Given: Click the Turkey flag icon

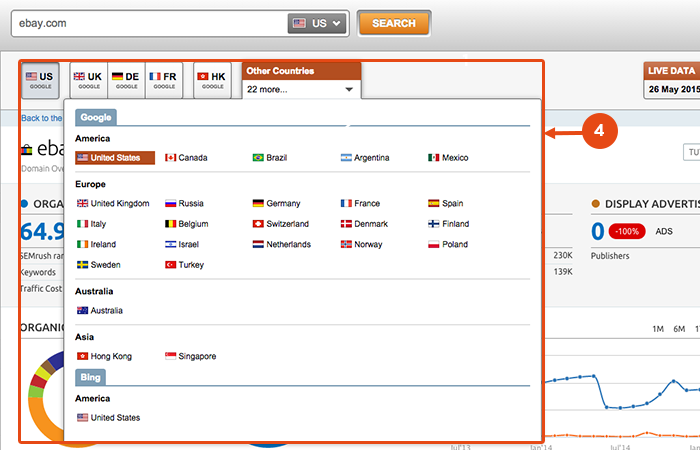Looking at the screenshot, I should pos(170,265).
